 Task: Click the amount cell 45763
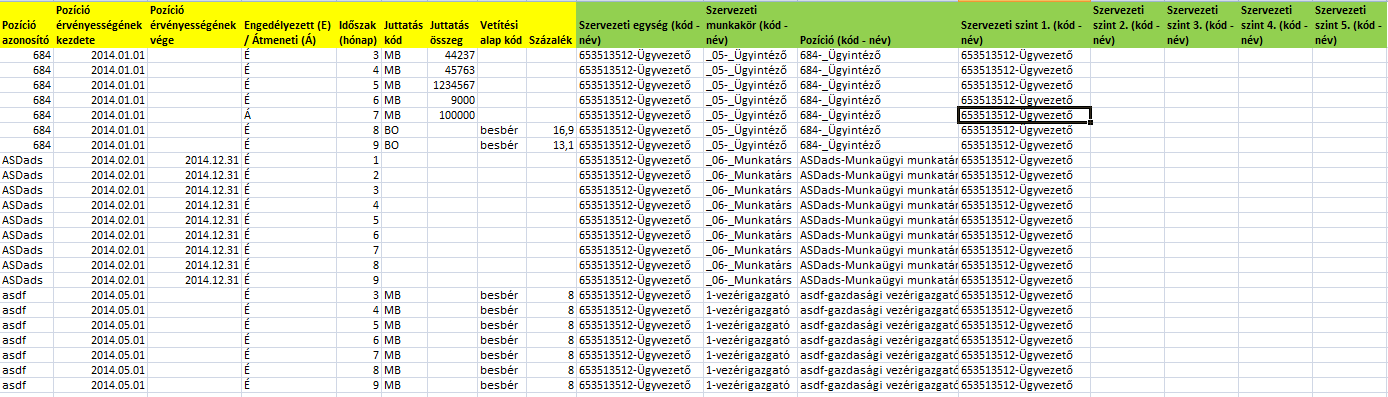click(x=452, y=70)
